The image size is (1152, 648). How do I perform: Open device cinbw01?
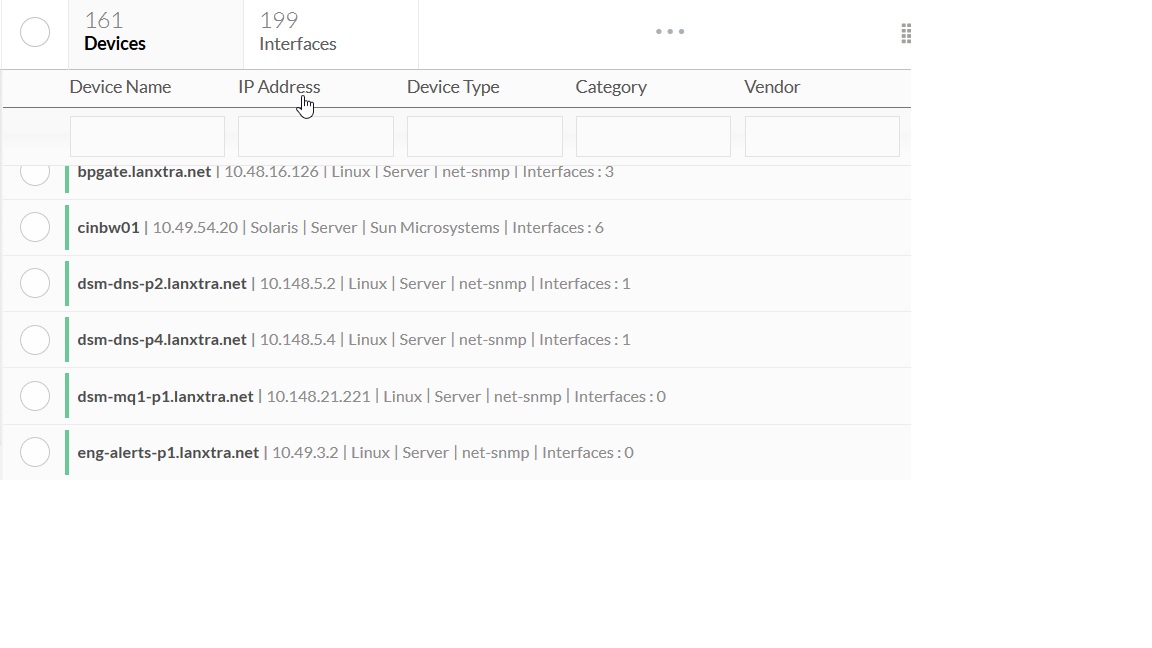click(x=108, y=227)
